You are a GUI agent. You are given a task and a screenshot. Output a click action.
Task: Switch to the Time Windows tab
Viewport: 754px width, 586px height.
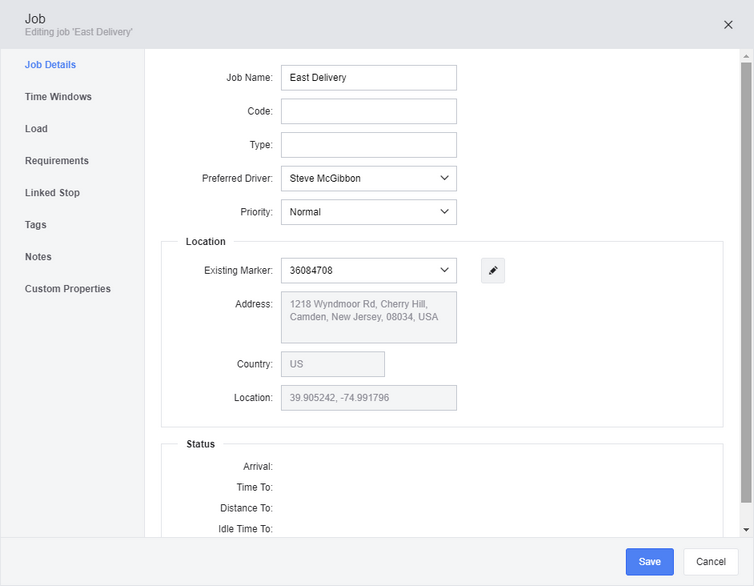pos(58,97)
